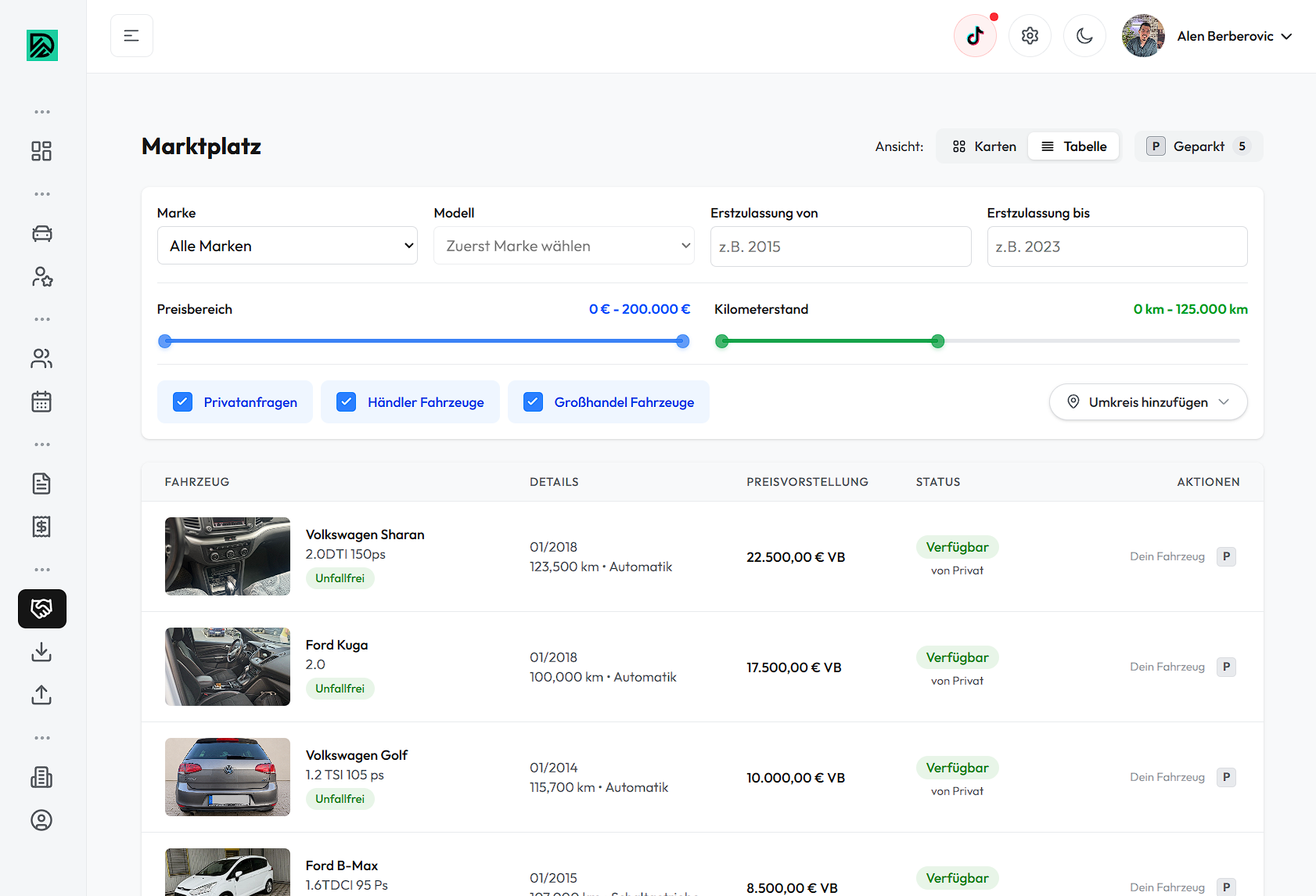This screenshot has width=1316, height=896.
Task: Uncheck the Händler Fahrzeuge checkbox
Action: pyautogui.click(x=347, y=402)
